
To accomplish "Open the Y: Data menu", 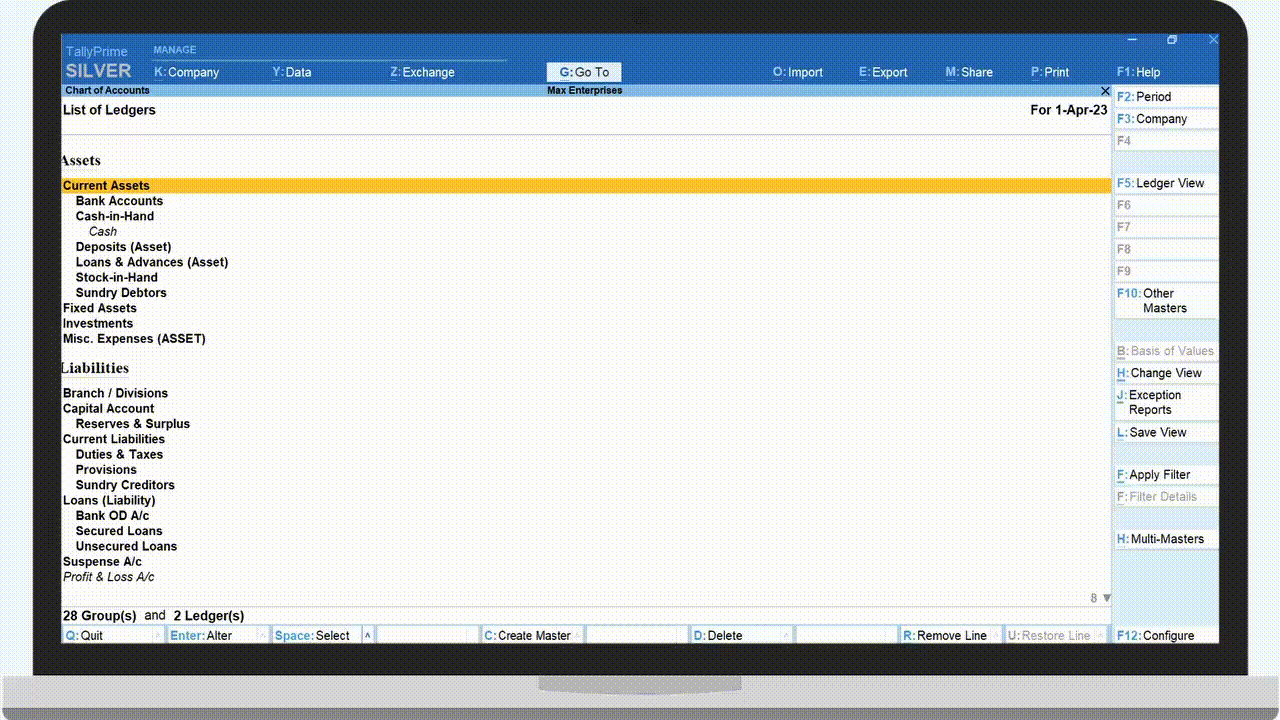I will [x=292, y=72].
